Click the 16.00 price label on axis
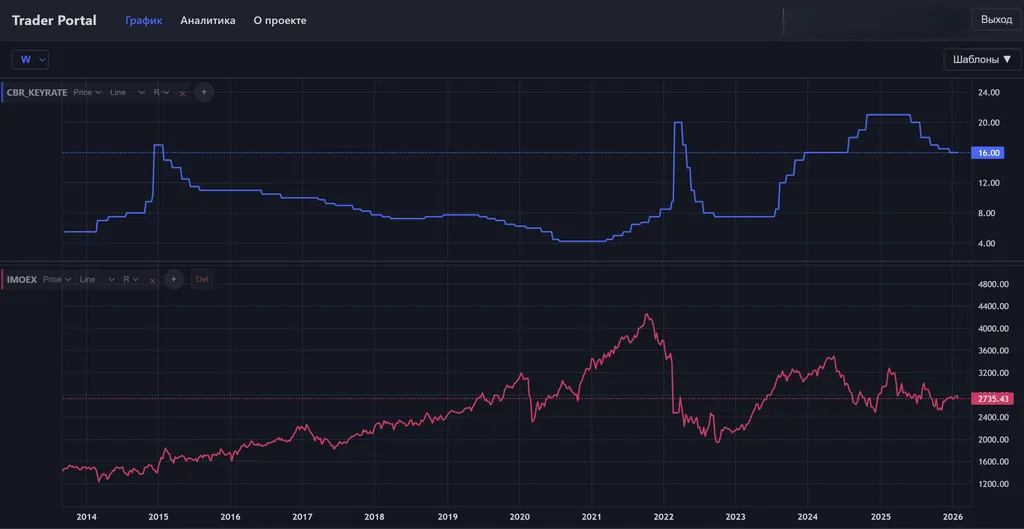 click(x=990, y=153)
